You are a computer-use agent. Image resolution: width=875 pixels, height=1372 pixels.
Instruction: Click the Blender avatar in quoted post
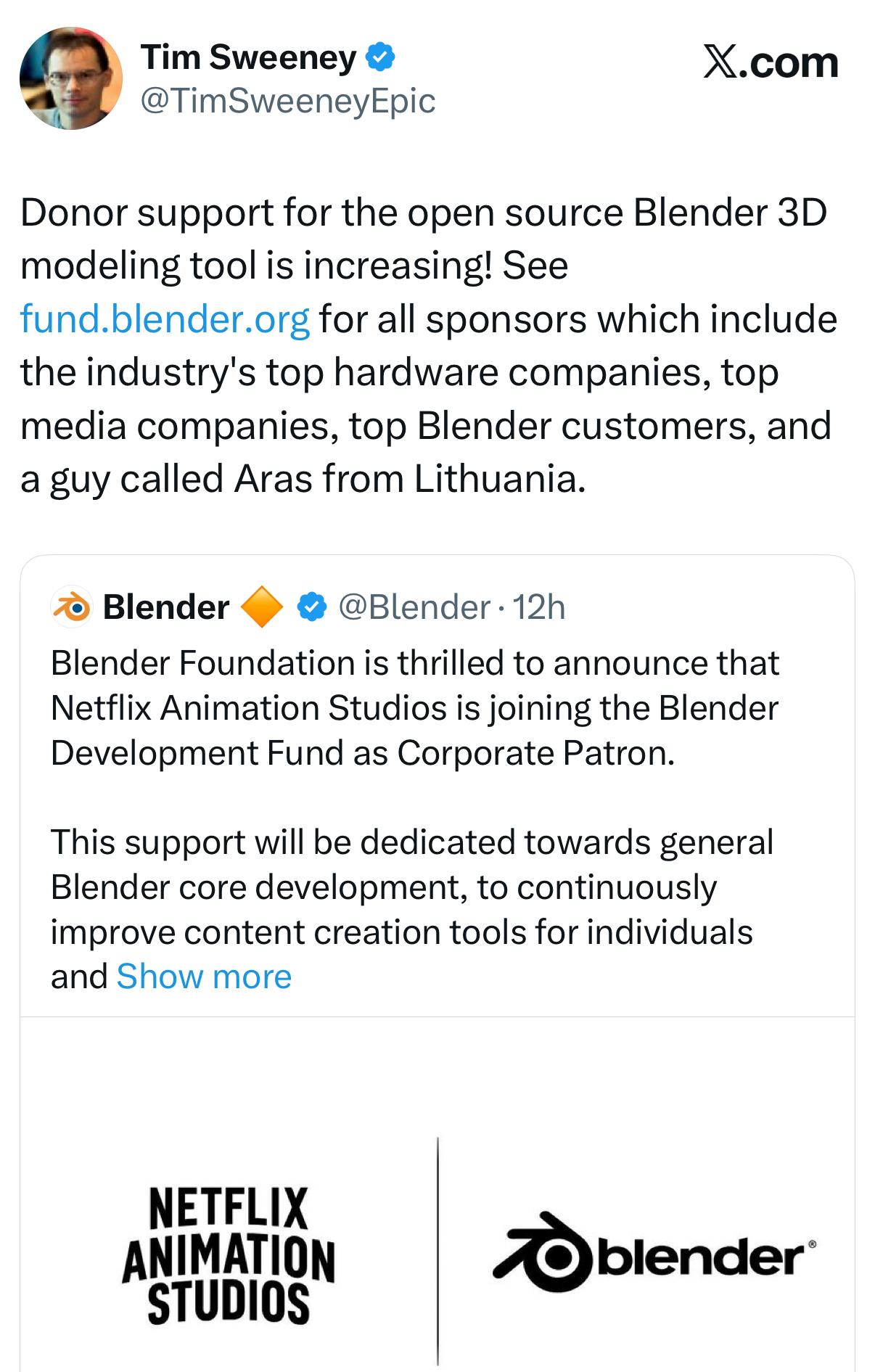click(x=71, y=607)
